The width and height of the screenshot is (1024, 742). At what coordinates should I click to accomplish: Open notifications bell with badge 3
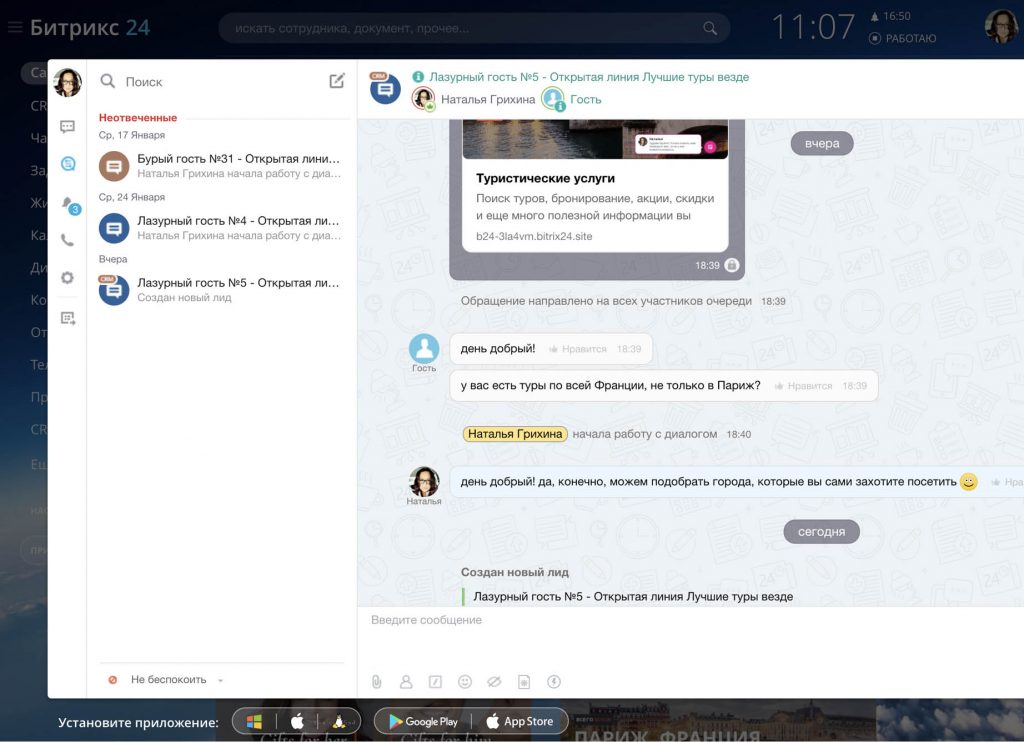pos(69,204)
